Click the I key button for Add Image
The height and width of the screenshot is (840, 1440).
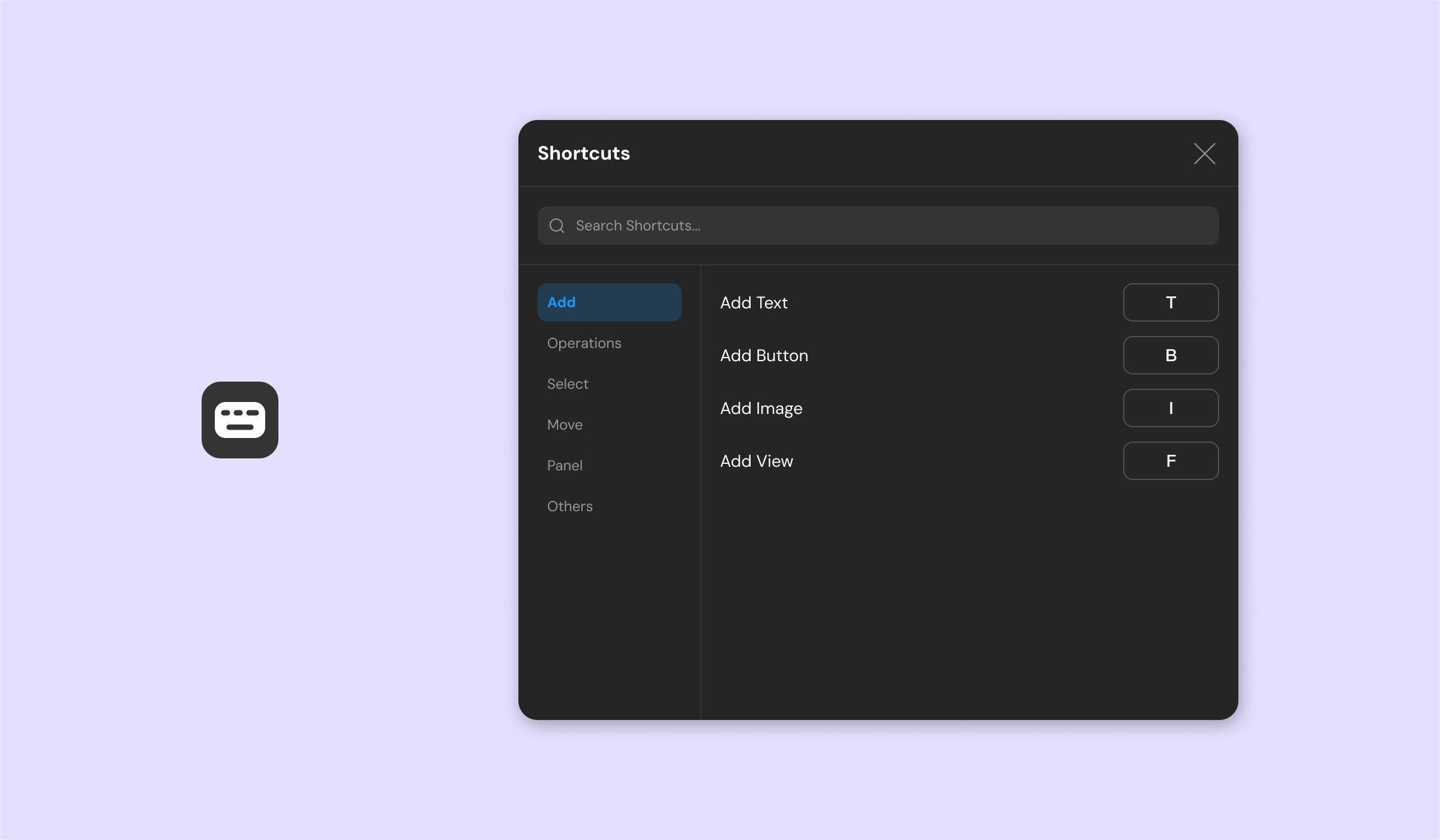(x=1171, y=408)
